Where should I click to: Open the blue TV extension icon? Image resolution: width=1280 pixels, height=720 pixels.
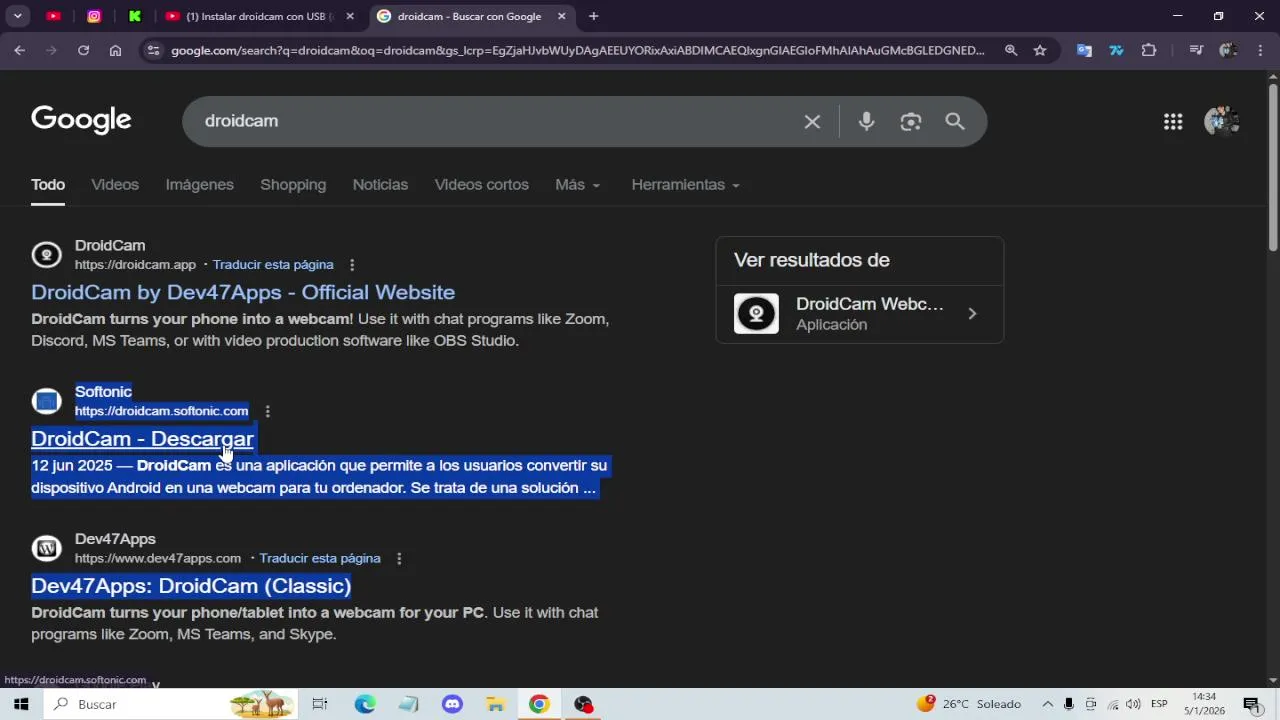1116,50
